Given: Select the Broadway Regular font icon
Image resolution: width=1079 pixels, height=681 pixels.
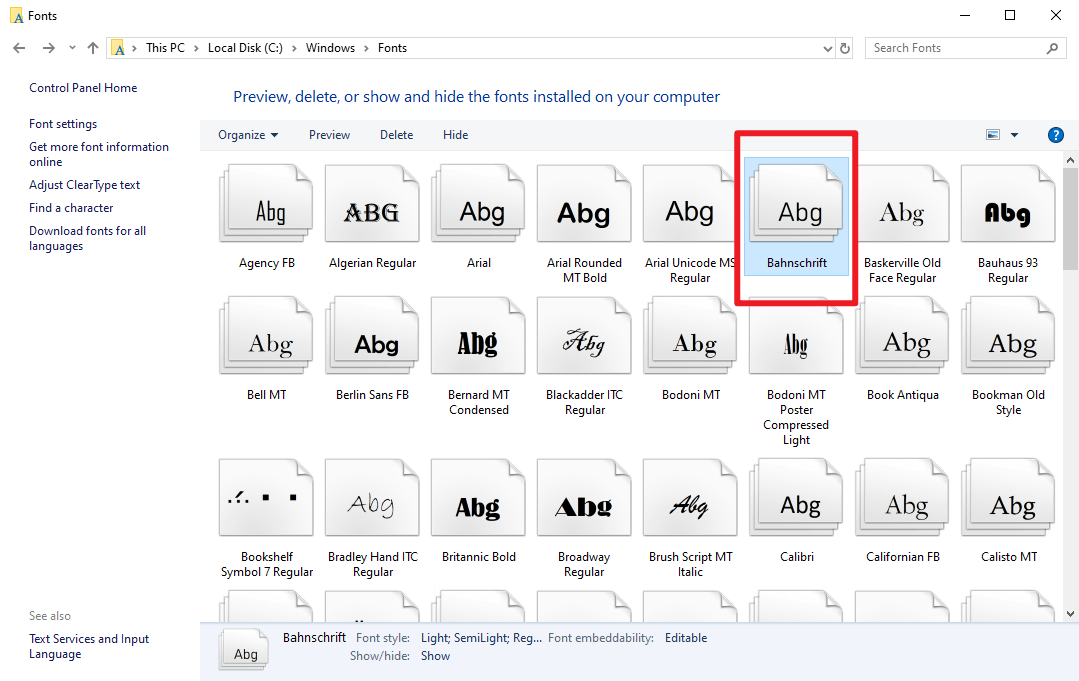Looking at the screenshot, I should [x=584, y=498].
